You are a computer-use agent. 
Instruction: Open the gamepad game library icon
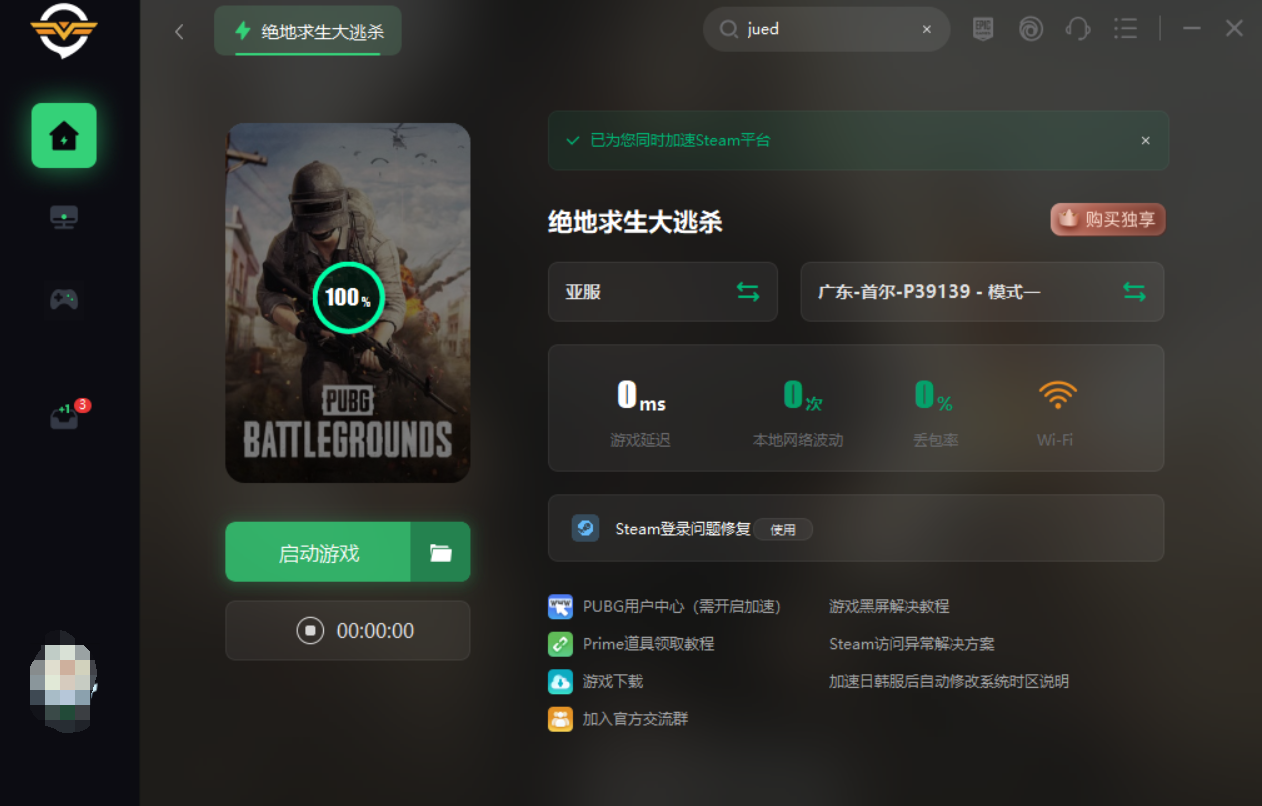pos(64,299)
